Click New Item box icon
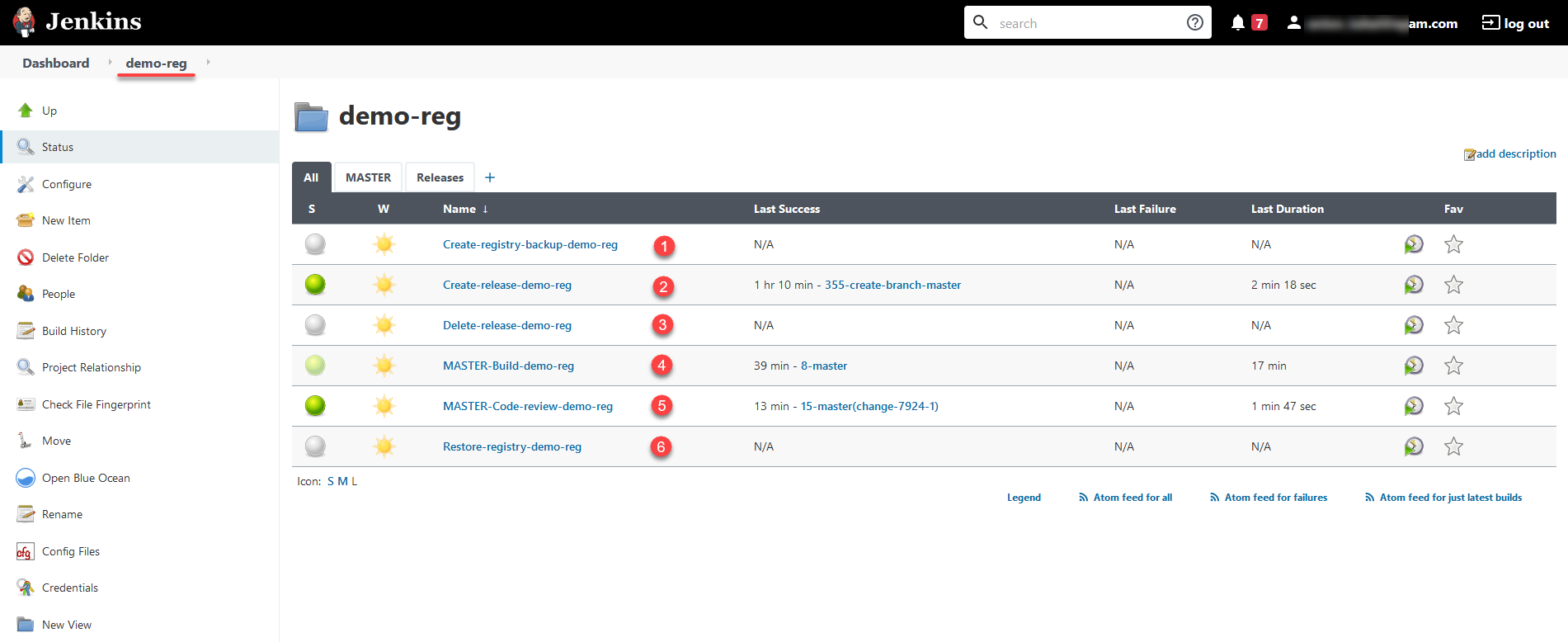The height and width of the screenshot is (642, 1568). click(26, 220)
